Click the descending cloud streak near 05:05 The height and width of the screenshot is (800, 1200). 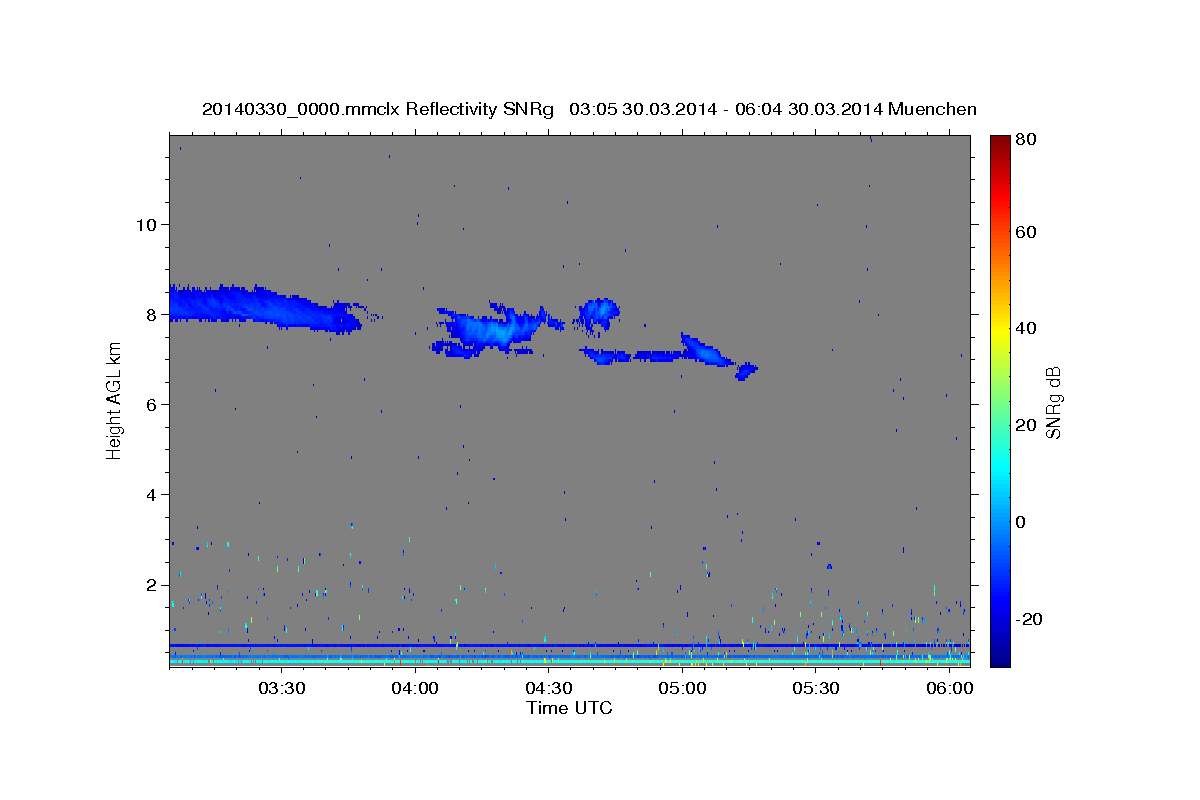pos(706,350)
